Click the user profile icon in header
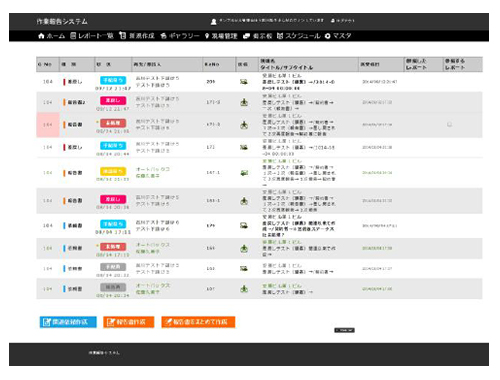 [214, 22]
